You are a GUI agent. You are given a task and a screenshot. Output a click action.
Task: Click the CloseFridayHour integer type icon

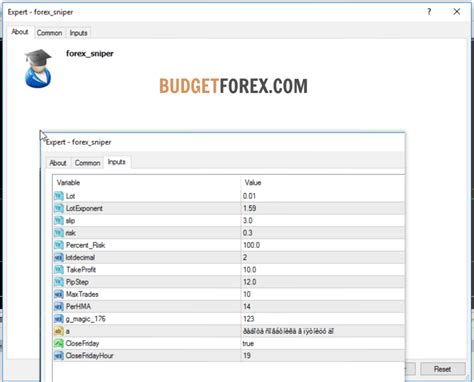point(59,356)
